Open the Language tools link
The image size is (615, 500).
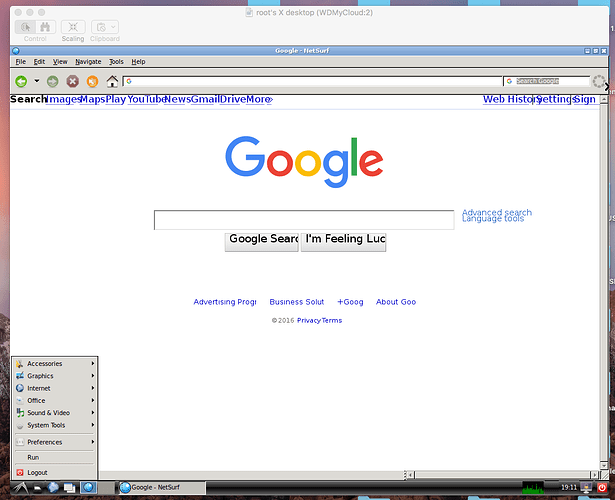pos(493,219)
